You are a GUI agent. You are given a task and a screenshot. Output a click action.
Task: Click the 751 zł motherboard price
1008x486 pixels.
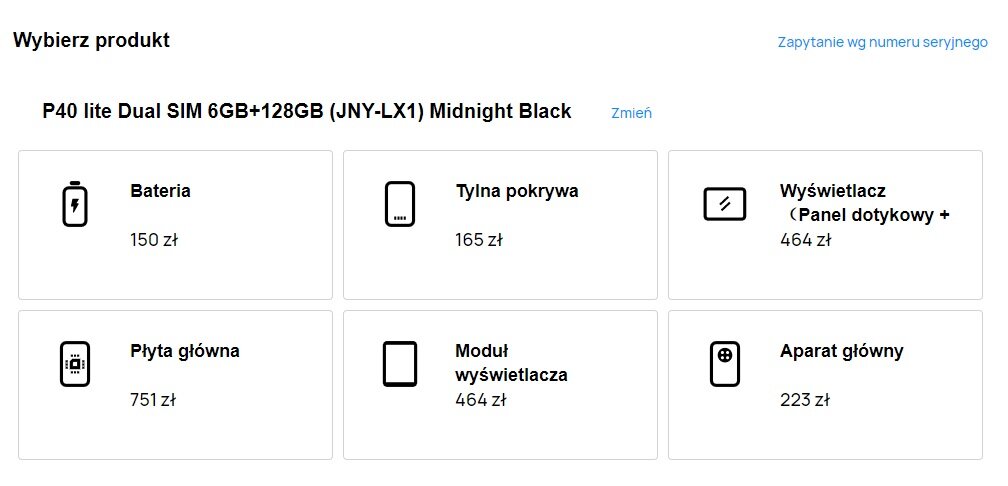click(x=153, y=400)
